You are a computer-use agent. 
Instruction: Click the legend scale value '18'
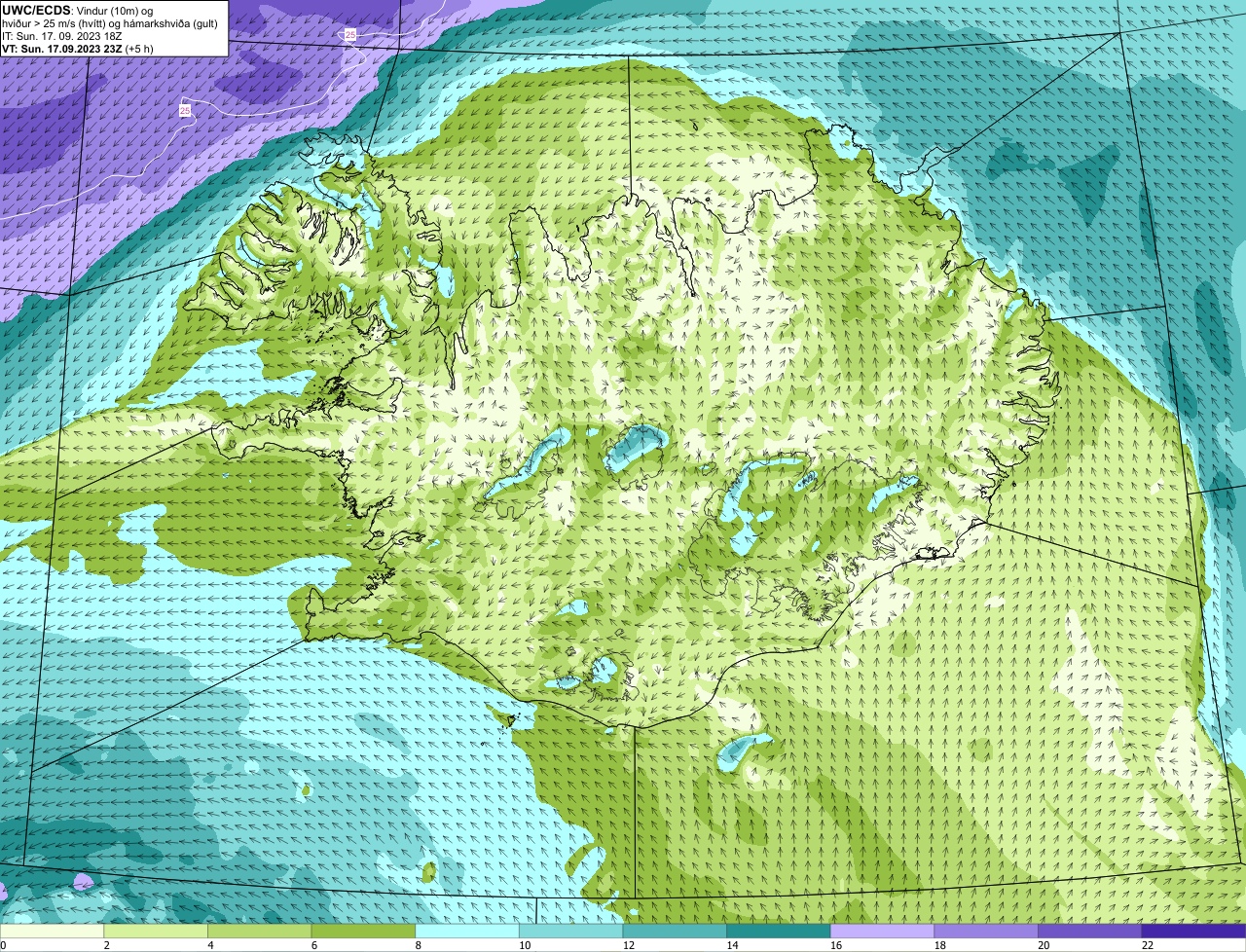(940, 945)
